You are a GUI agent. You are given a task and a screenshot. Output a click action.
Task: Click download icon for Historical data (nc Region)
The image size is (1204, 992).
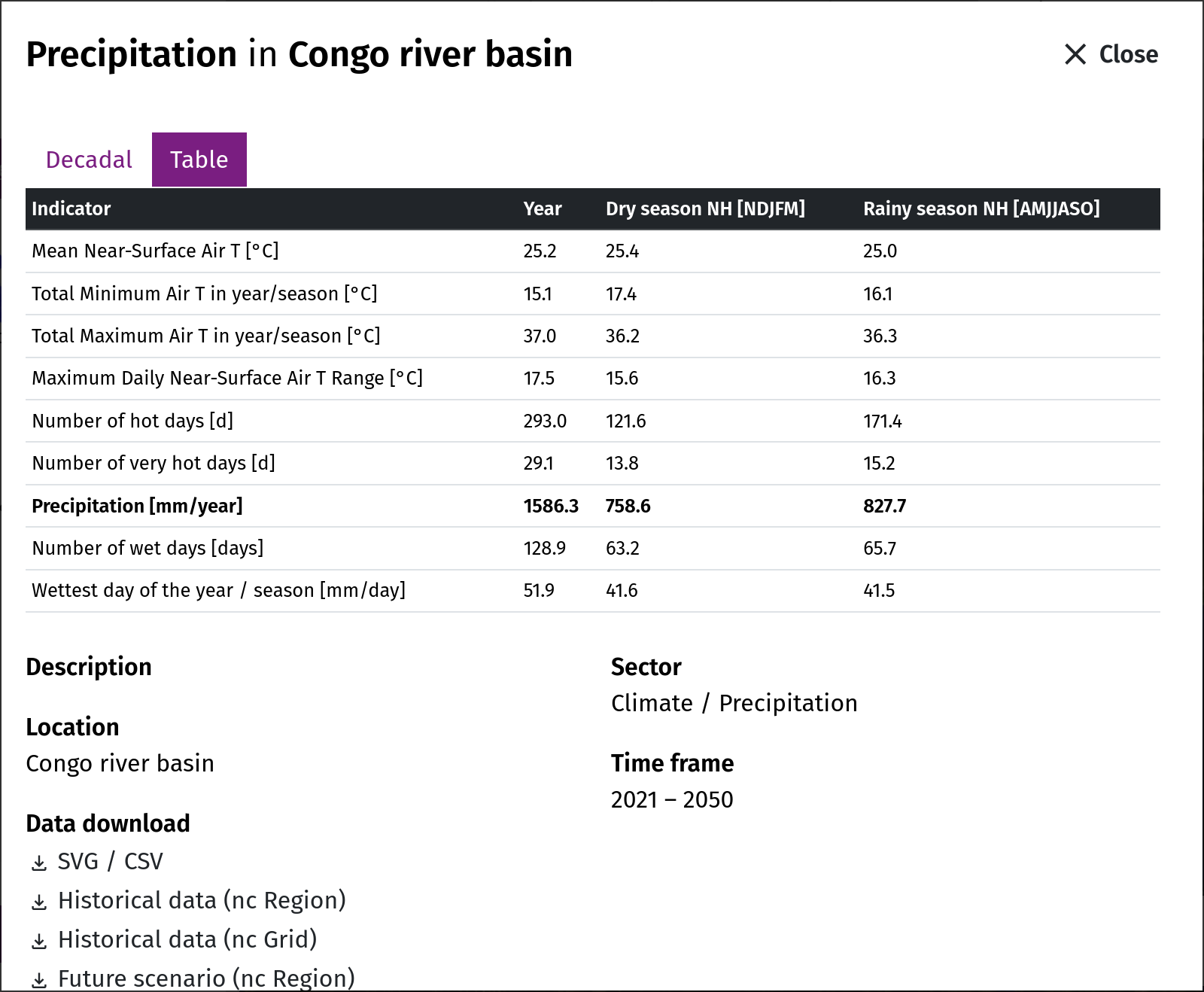pyautogui.click(x=39, y=902)
